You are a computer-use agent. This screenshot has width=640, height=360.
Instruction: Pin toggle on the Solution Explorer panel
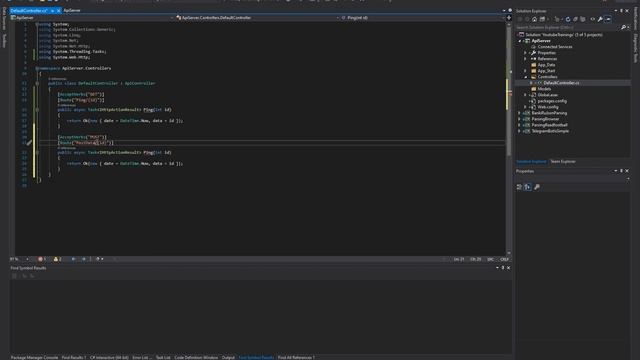pos(622,11)
